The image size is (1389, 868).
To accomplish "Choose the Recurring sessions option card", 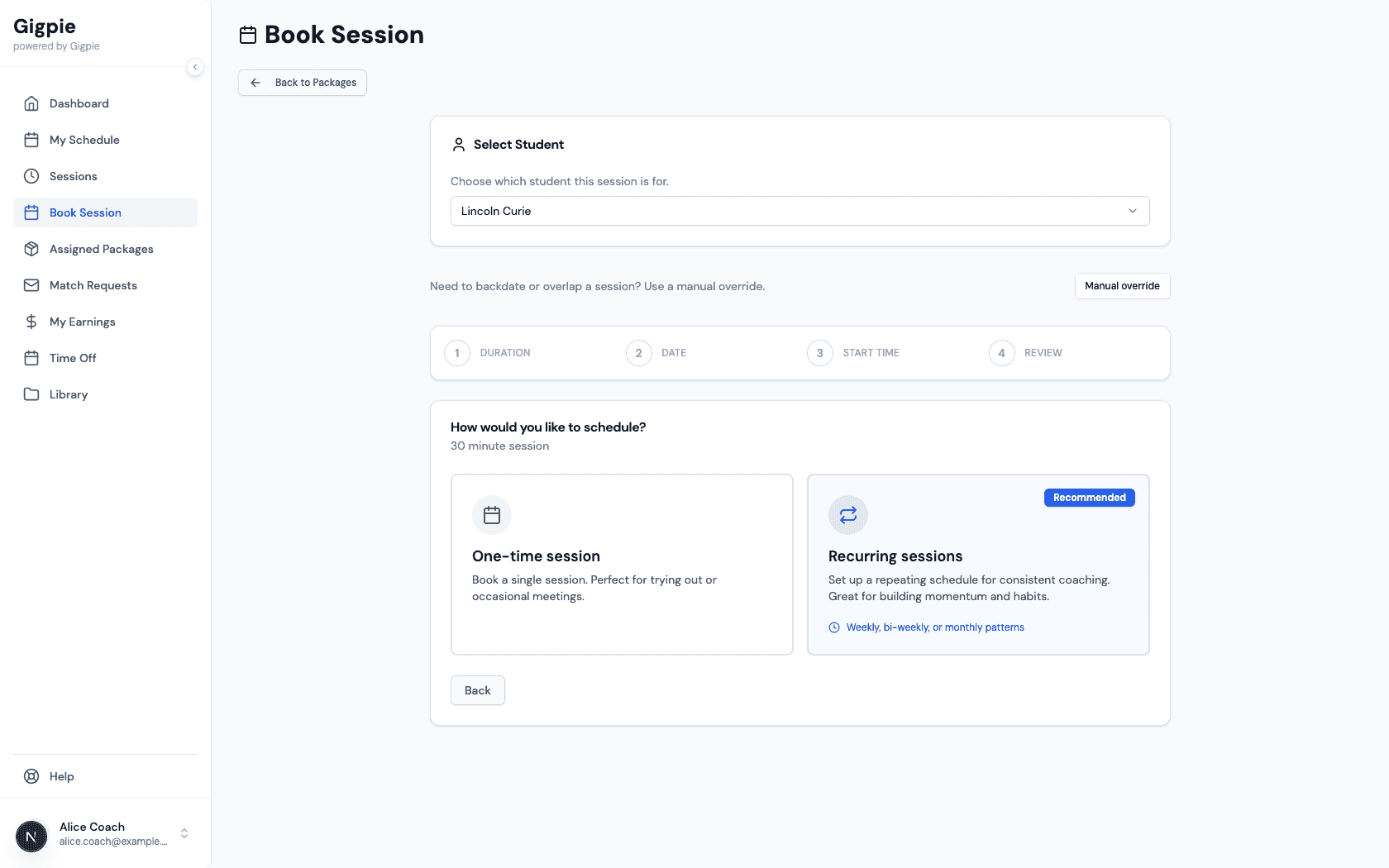I will [x=977, y=564].
